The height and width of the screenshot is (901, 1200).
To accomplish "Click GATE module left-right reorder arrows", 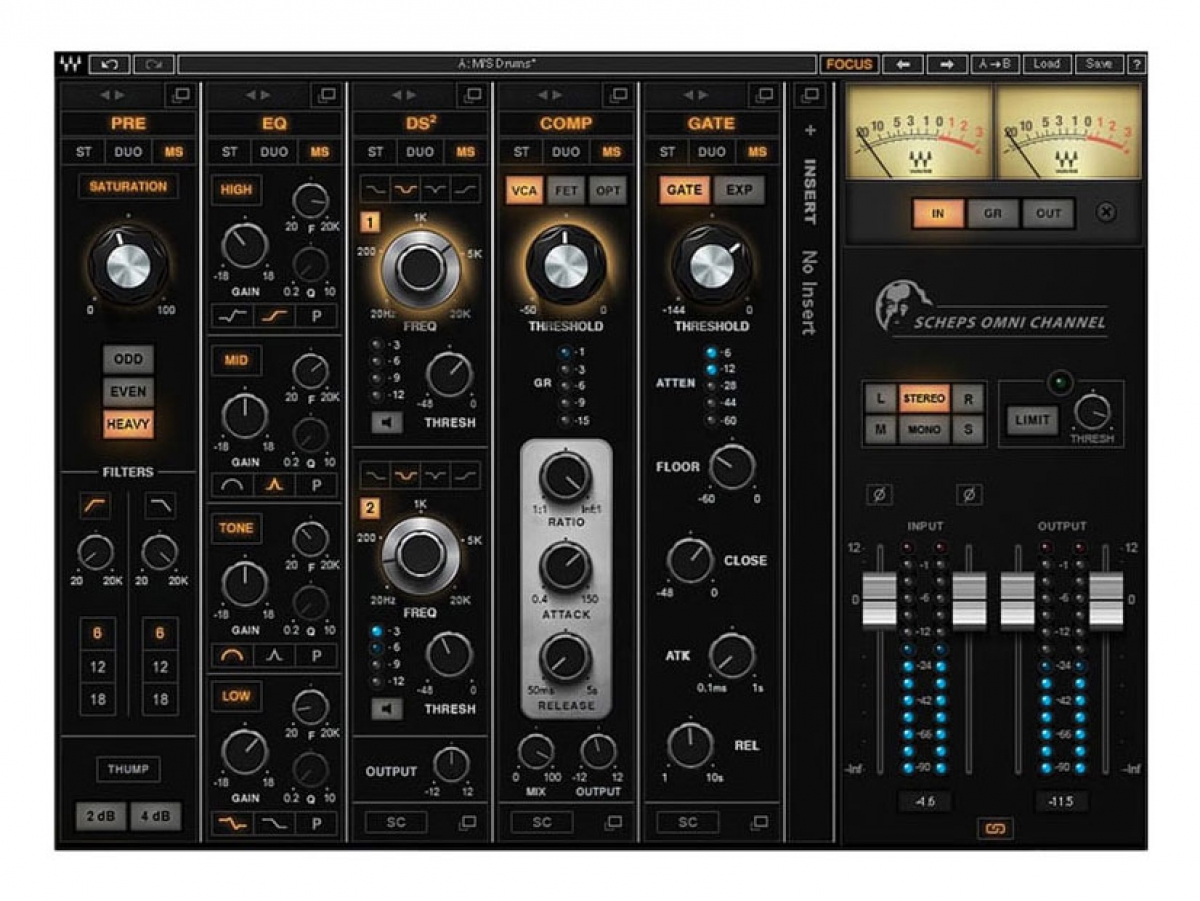I will [x=696, y=95].
